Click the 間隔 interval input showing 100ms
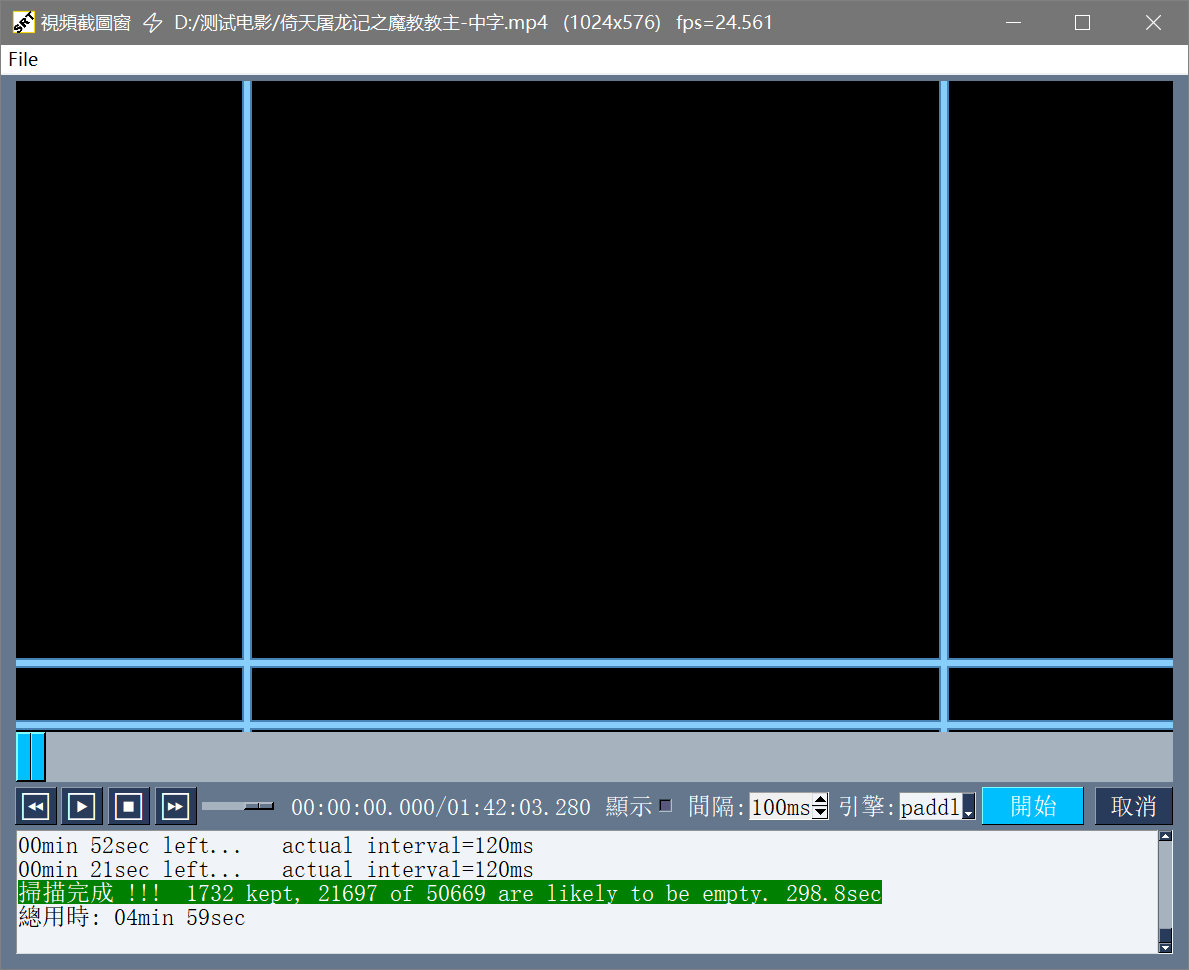Image resolution: width=1189 pixels, height=970 pixels. (780, 806)
